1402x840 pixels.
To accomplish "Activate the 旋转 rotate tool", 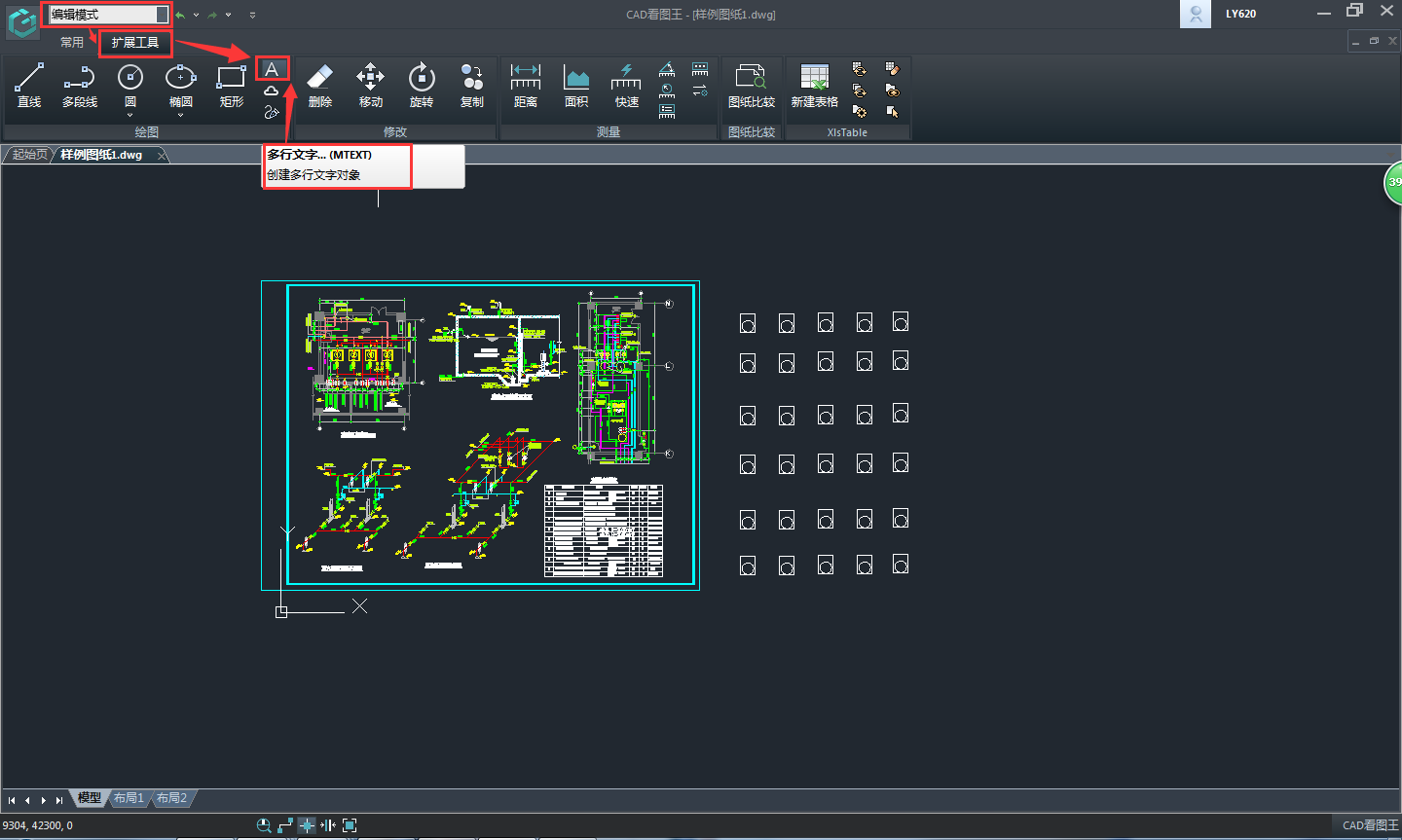I will [421, 85].
